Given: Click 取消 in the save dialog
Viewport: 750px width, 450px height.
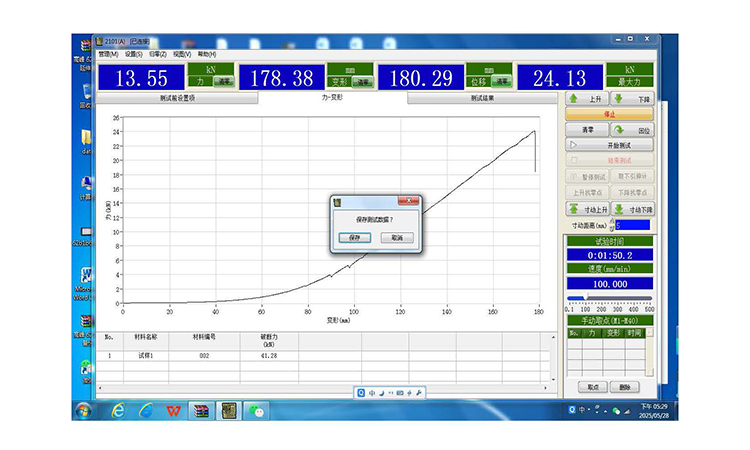Looking at the screenshot, I should [x=397, y=238].
